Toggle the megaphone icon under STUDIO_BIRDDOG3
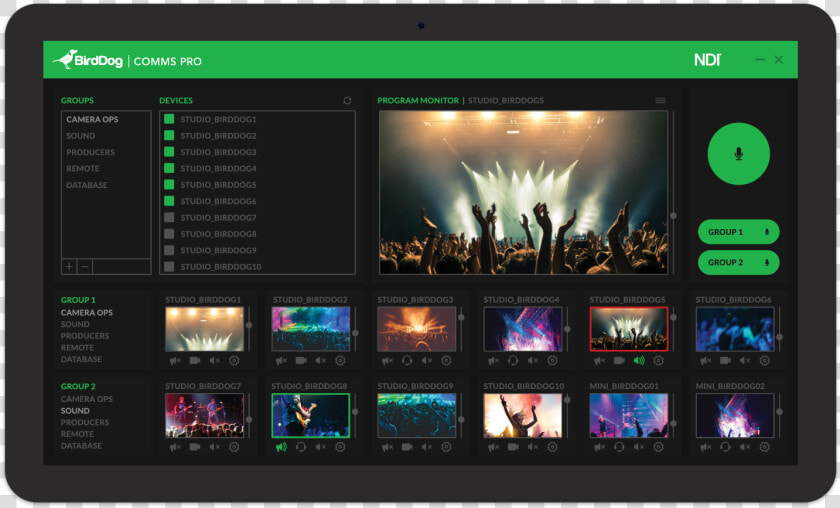 (x=387, y=361)
